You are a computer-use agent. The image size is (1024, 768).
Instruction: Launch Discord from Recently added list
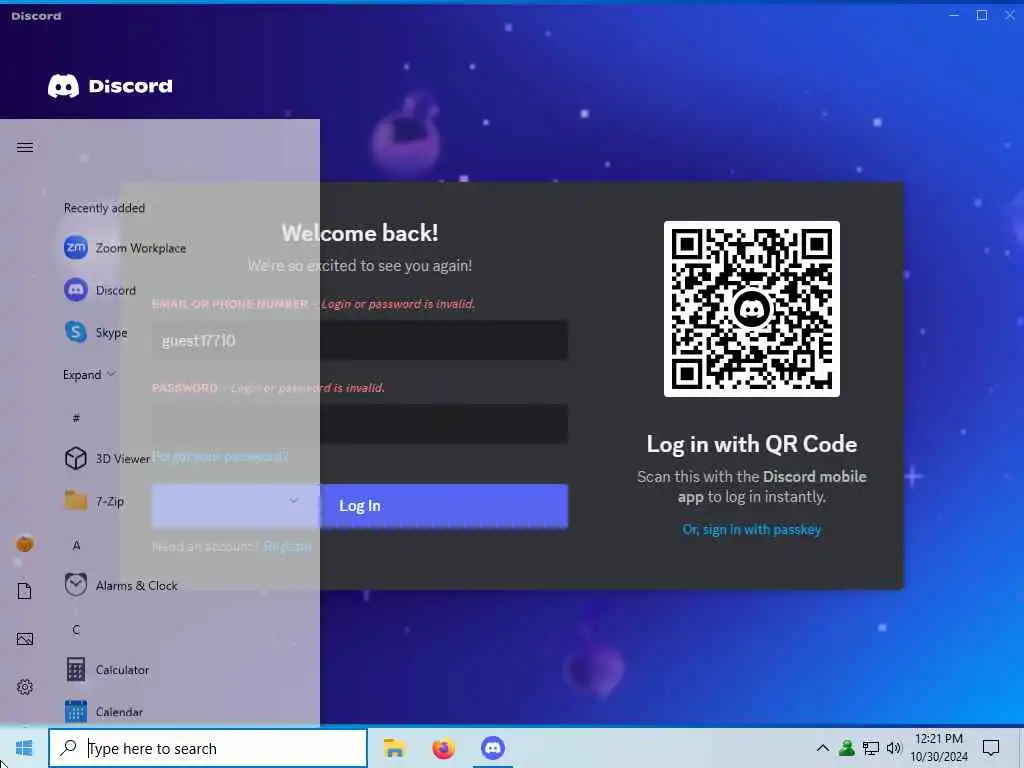click(x=100, y=290)
